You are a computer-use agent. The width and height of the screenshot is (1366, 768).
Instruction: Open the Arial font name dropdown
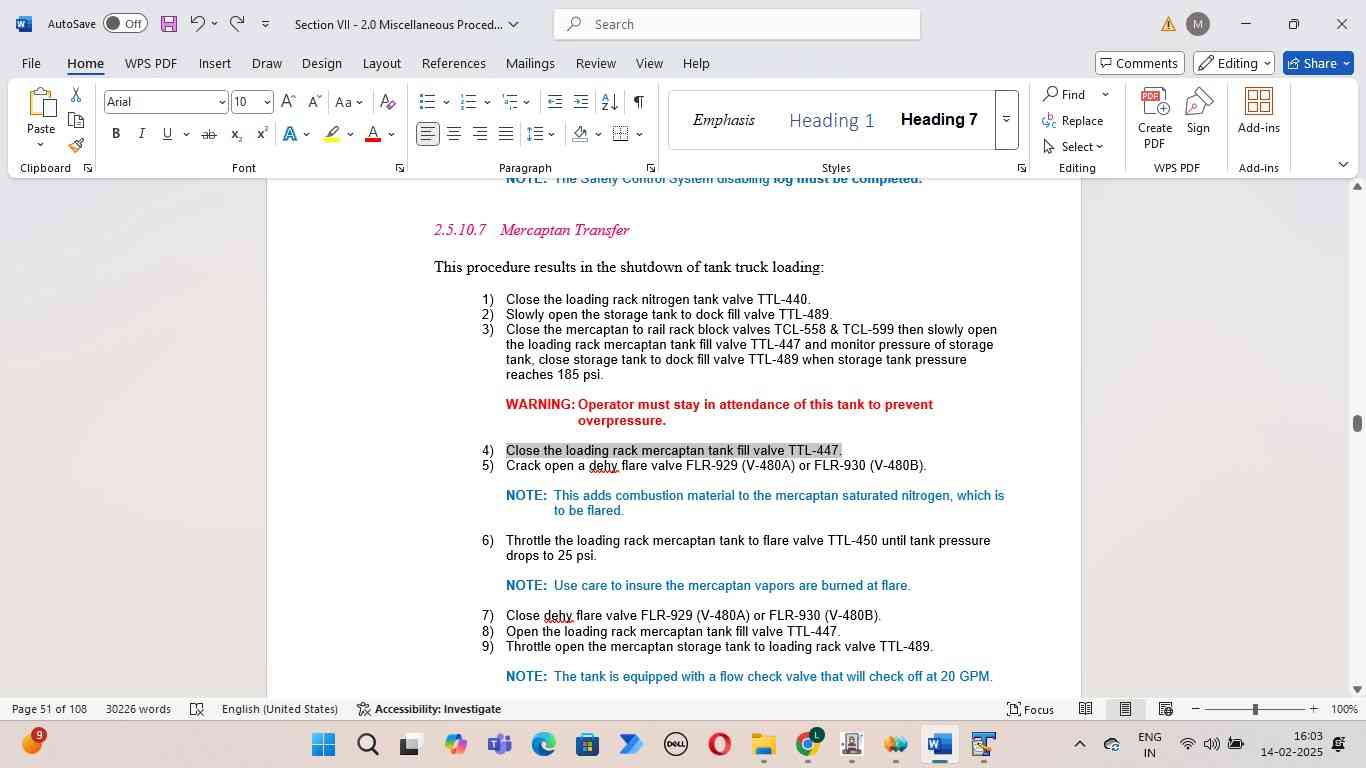click(x=222, y=102)
